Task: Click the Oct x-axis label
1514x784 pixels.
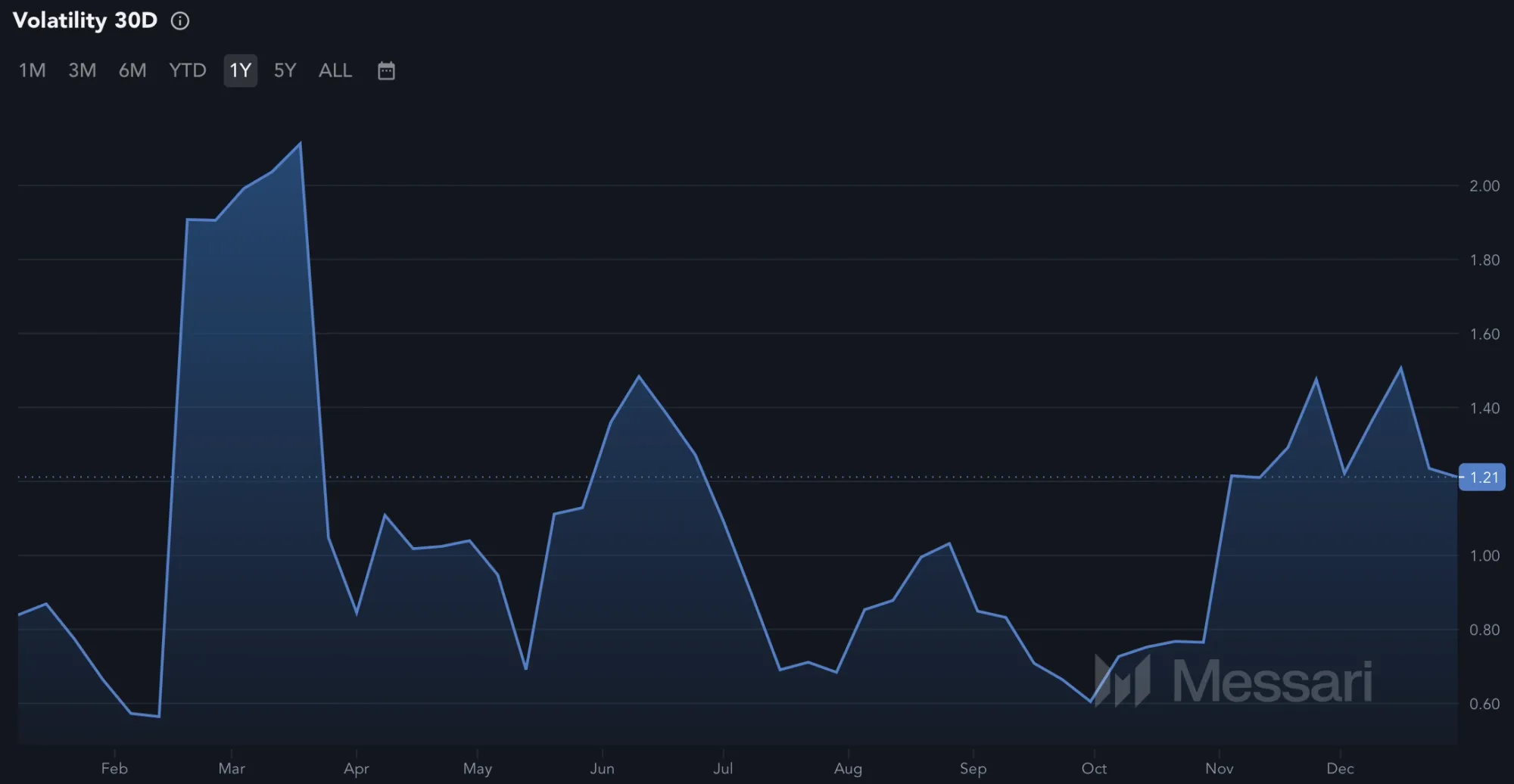Action: tap(1094, 769)
